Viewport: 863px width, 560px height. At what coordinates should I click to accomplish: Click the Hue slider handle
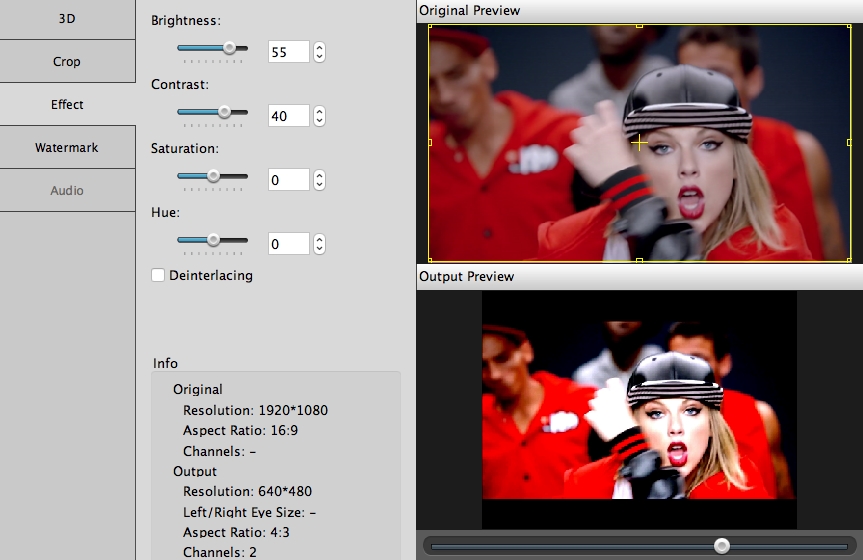213,240
